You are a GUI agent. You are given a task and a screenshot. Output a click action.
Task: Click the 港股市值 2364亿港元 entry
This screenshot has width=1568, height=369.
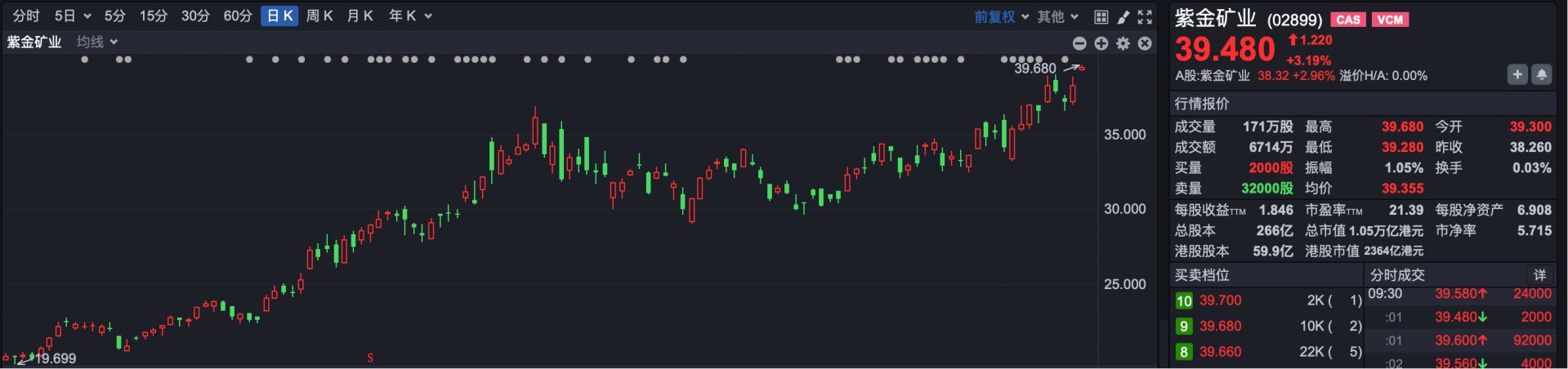pyautogui.click(x=1364, y=251)
